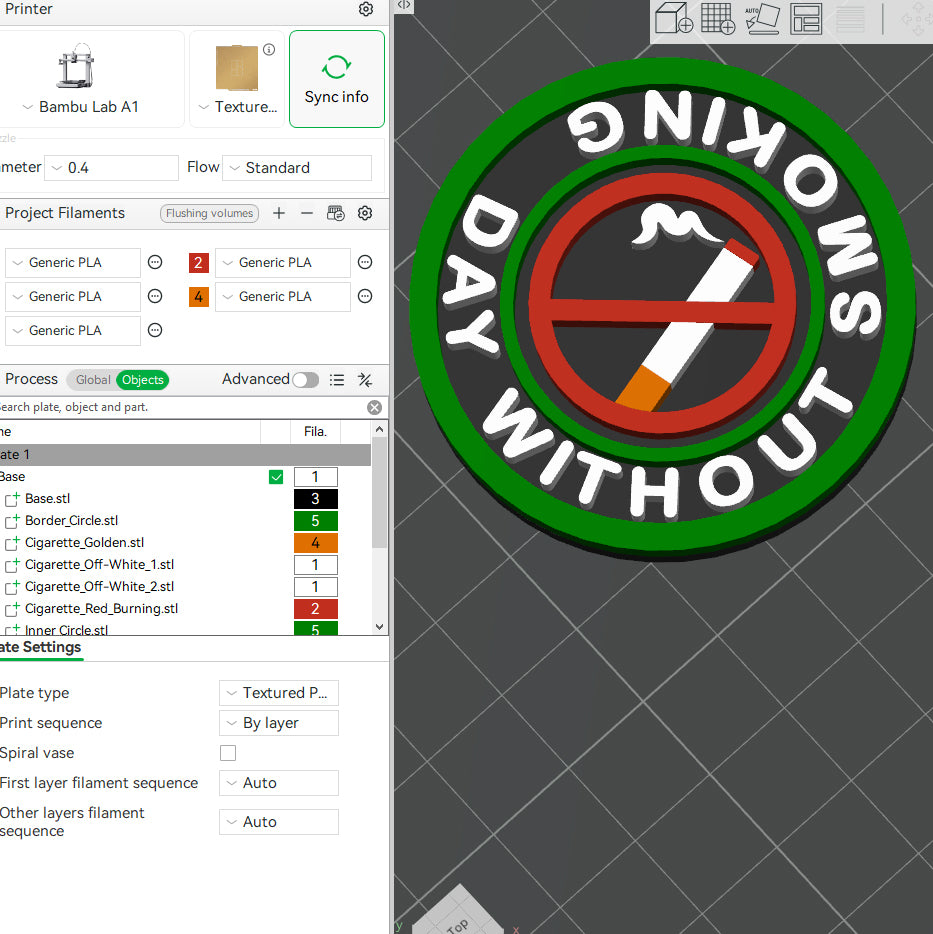This screenshot has width=933, height=934.
Task: Click the Add plate grid icon
Action: (x=718, y=19)
